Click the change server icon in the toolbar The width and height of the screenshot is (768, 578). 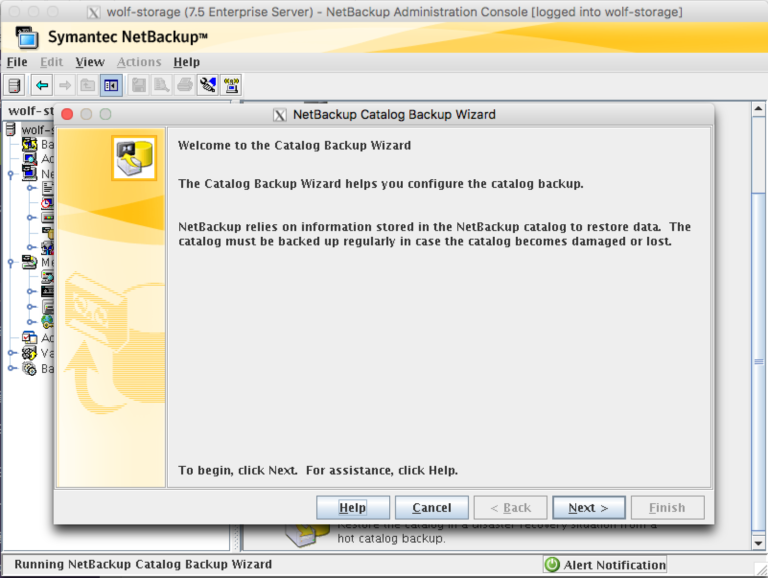point(15,86)
